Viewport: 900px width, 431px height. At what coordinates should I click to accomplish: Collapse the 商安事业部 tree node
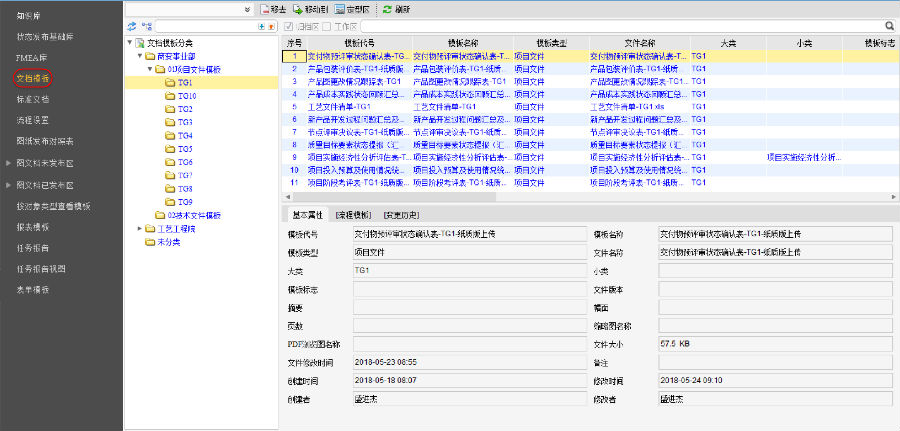click(138, 57)
